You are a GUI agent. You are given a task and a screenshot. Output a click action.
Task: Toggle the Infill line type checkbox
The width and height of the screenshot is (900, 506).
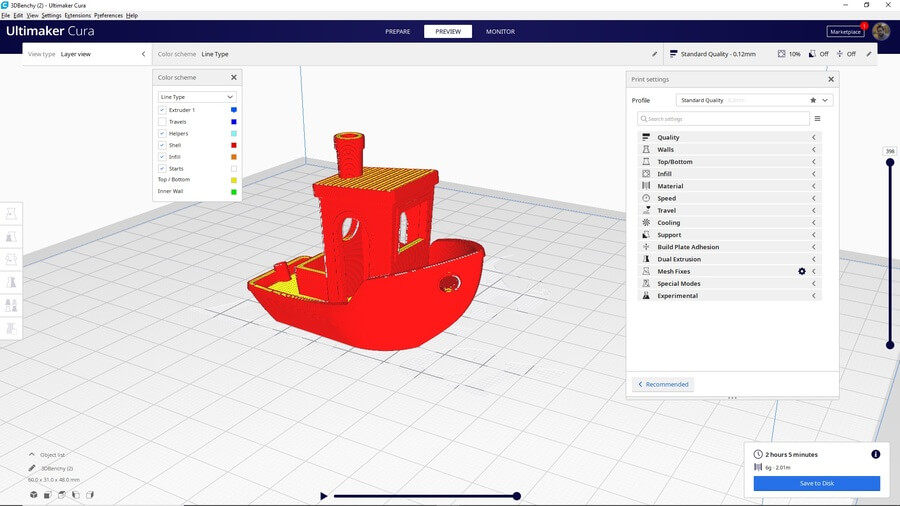point(162,156)
